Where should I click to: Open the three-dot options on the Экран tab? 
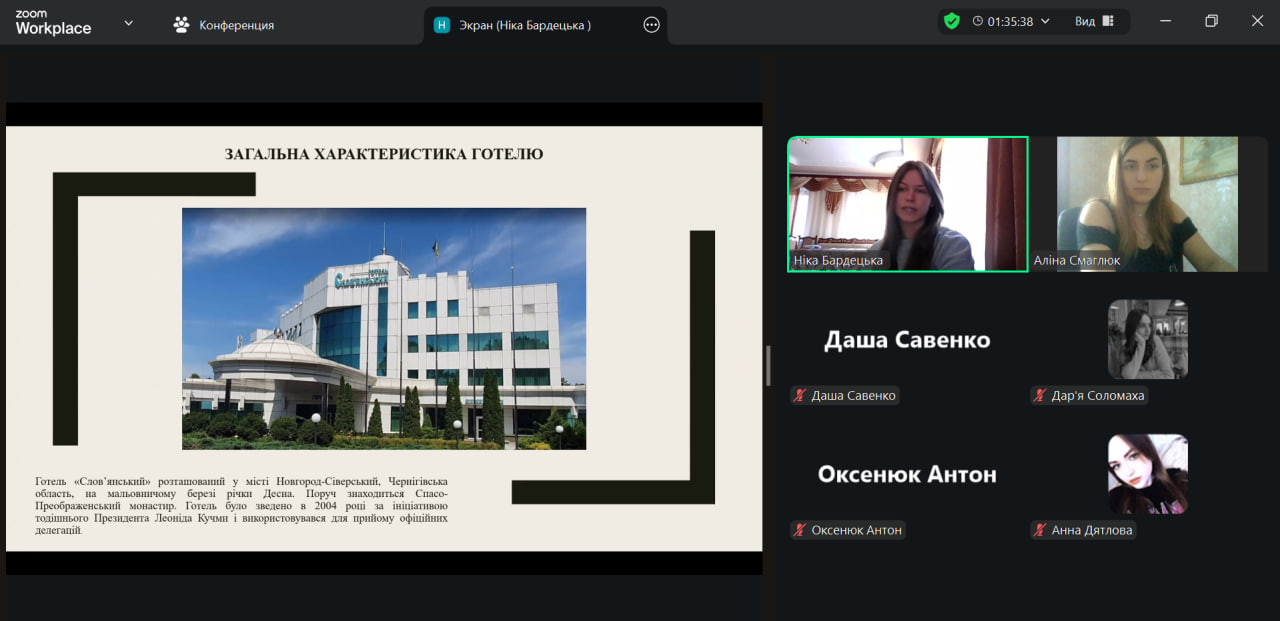651,25
